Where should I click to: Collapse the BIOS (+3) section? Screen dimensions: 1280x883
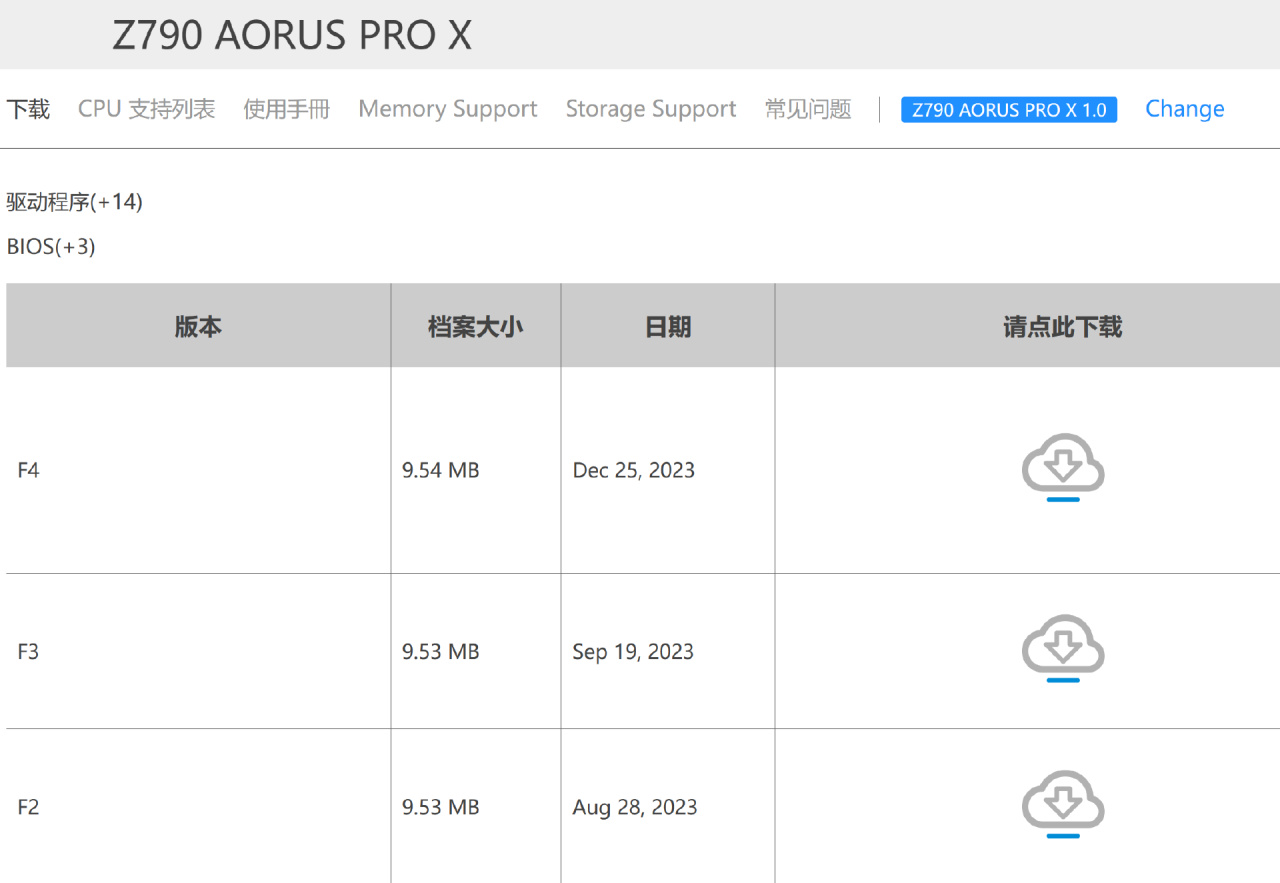51,246
